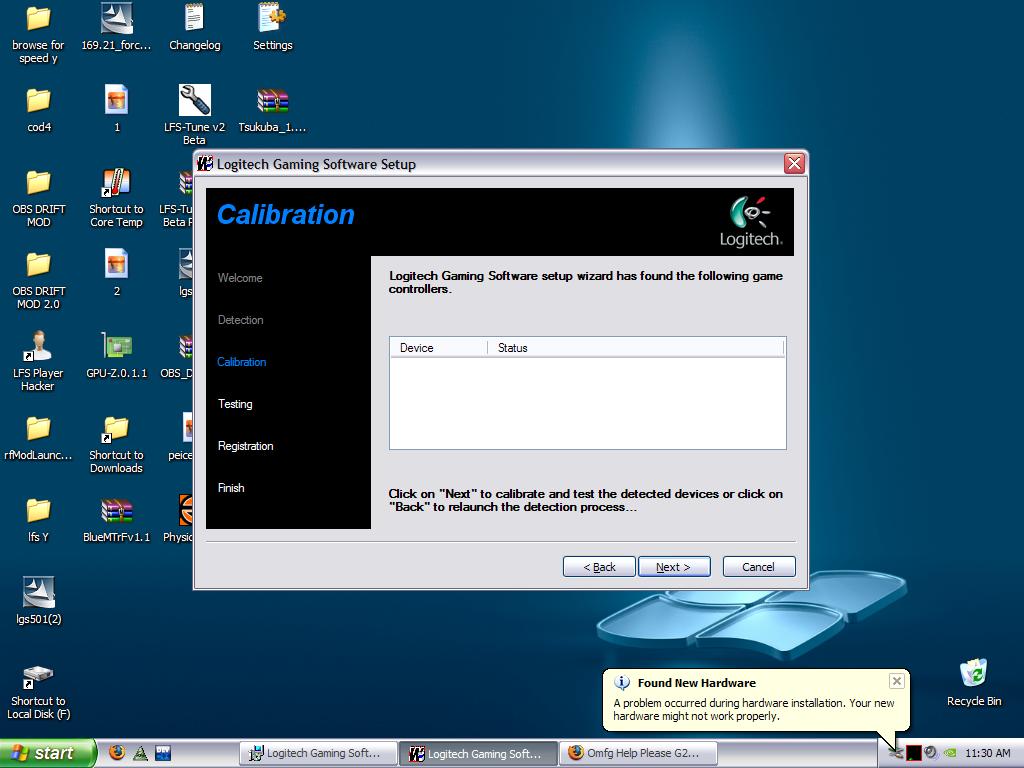Open the rfModLaunc... desktop folder

(x=38, y=438)
